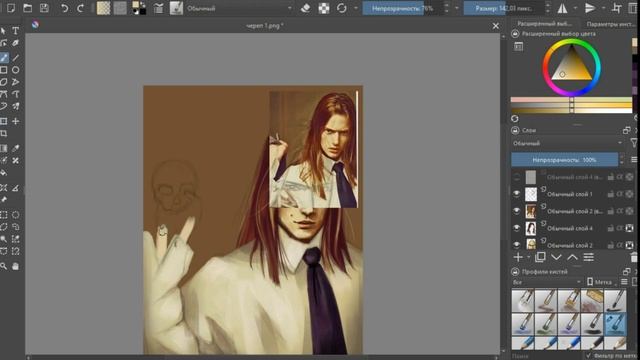This screenshot has width=640, height=360.
Task: Select the rectangular selection tool
Action: tap(4, 215)
